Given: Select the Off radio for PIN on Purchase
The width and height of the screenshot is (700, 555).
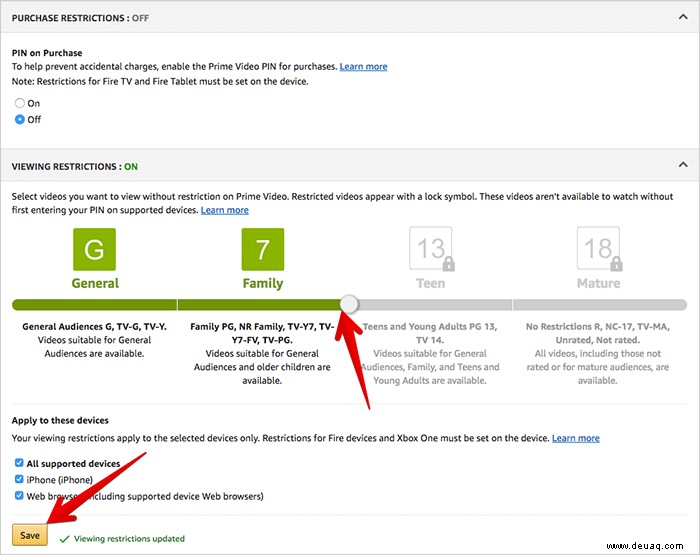Looking at the screenshot, I should coord(20,119).
